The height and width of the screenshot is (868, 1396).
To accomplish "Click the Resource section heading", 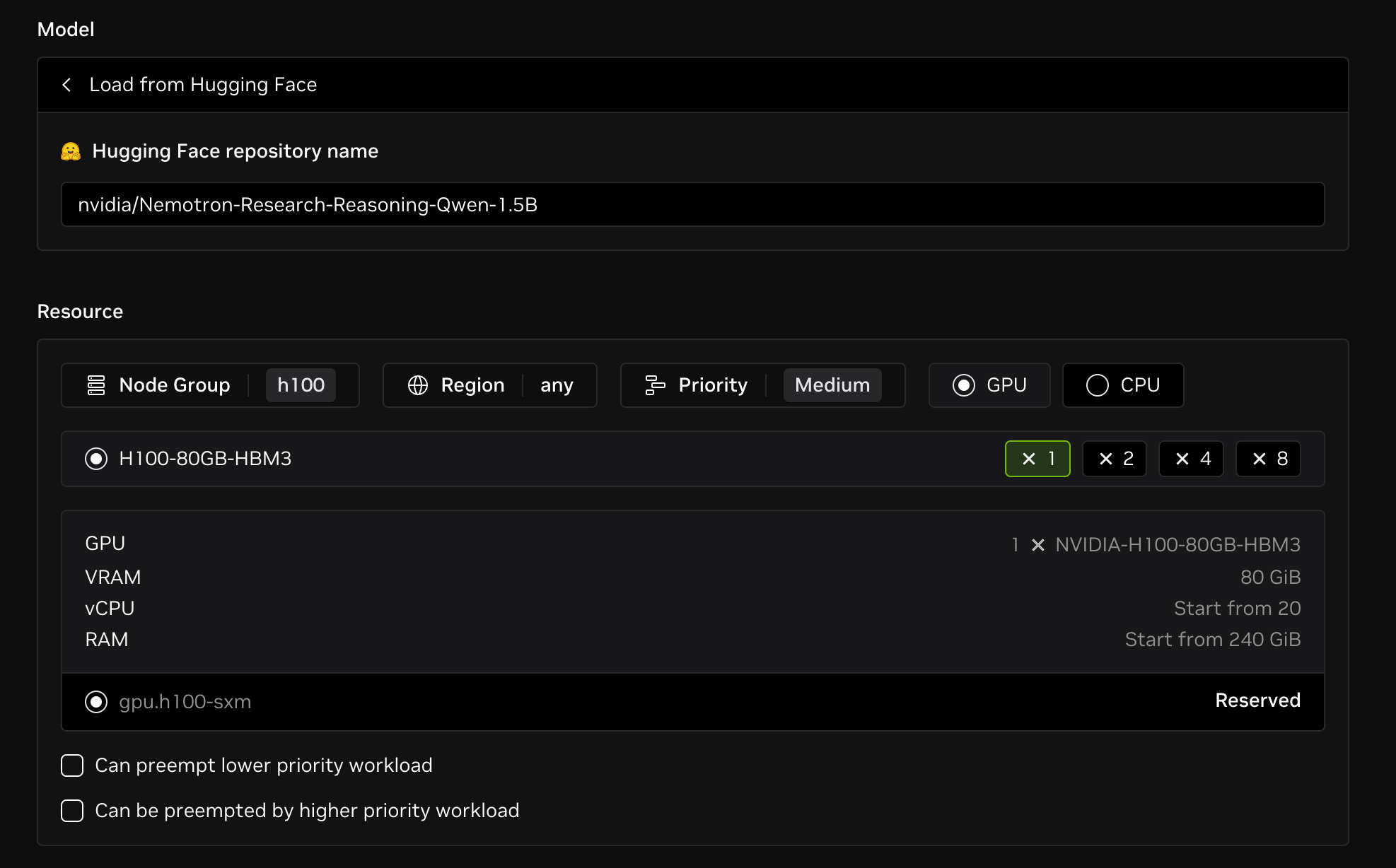I will coord(80,312).
